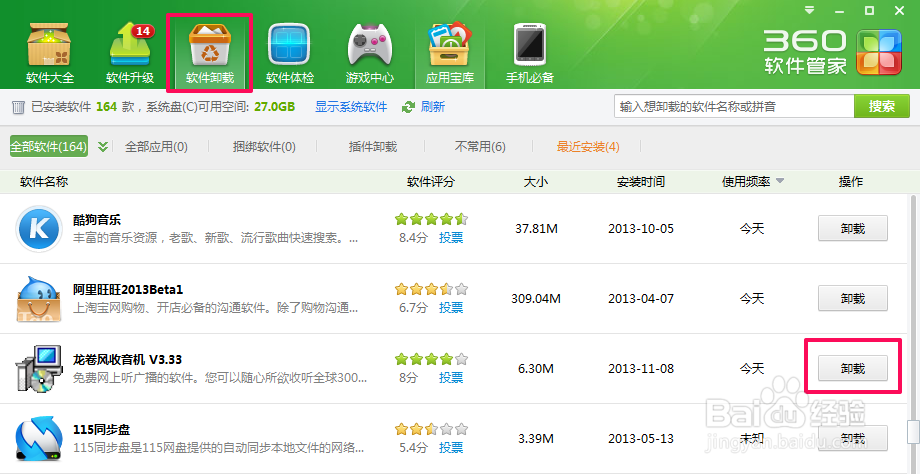This screenshot has width=920, height=474.
Task: Focus the uninstall search input field
Action: point(734,106)
